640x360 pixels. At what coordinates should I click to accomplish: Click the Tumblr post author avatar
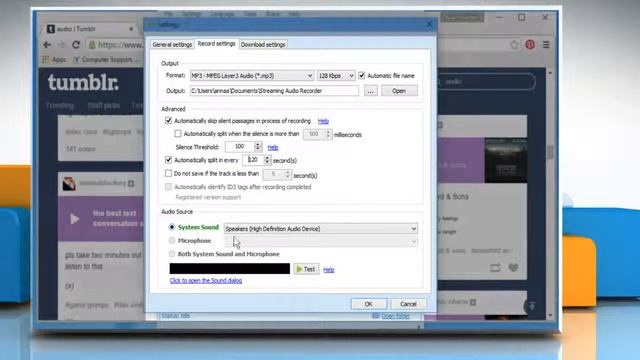point(69,184)
